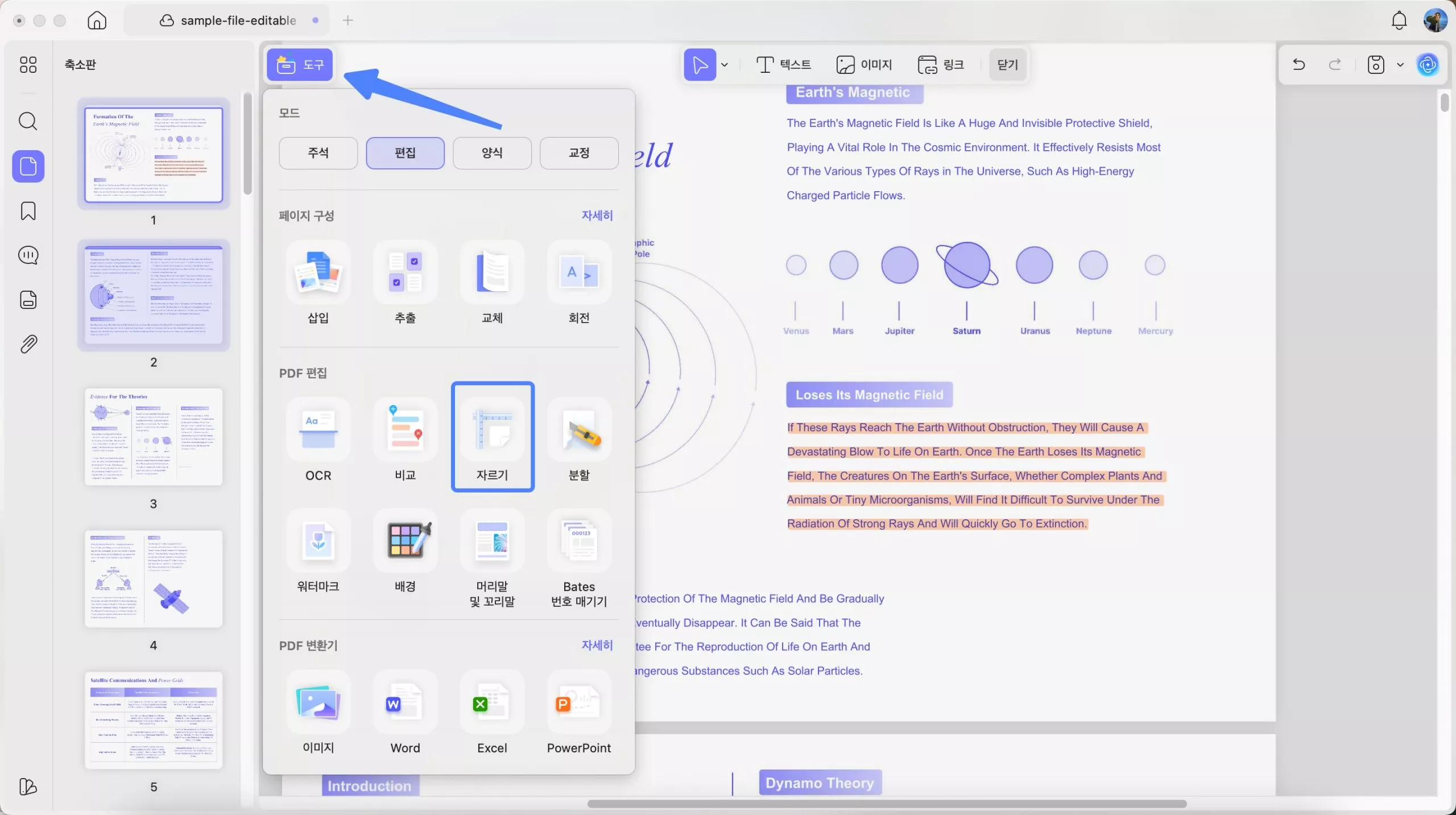Click the home icon in title bar
The height and width of the screenshot is (815, 1456).
(x=97, y=20)
